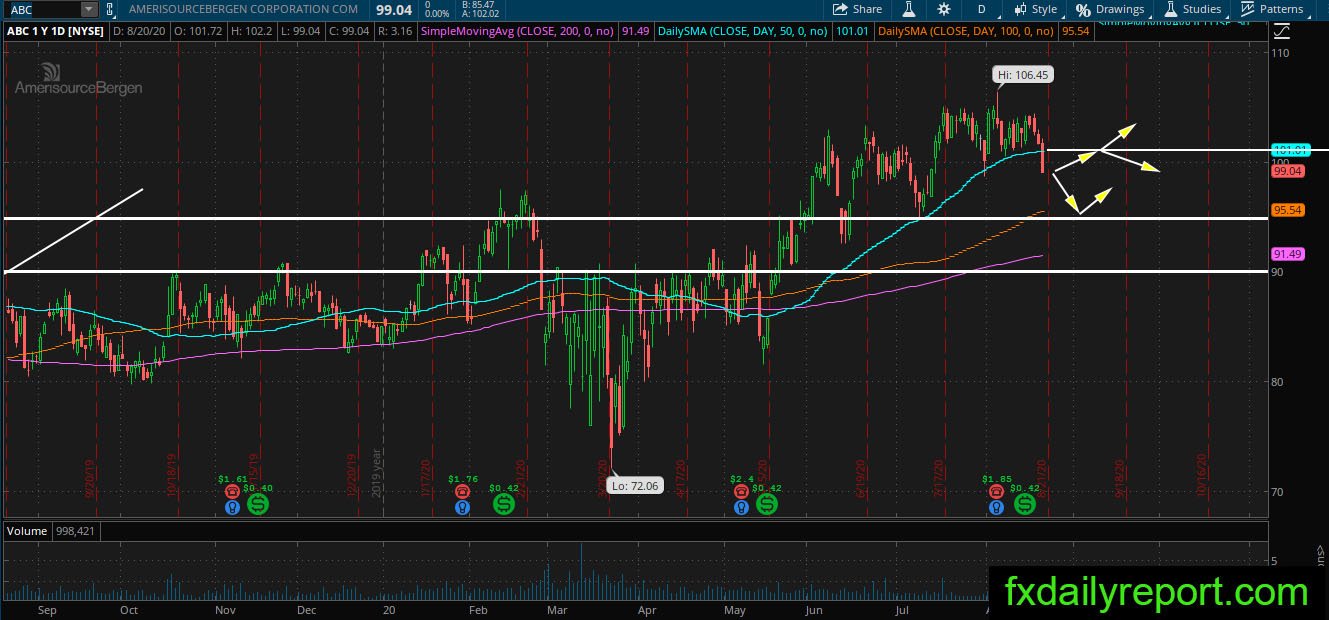Viewport: 1329px width, 620px height.
Task: Click the chart scale curve icon above price axis
Action: click(x=1282, y=32)
